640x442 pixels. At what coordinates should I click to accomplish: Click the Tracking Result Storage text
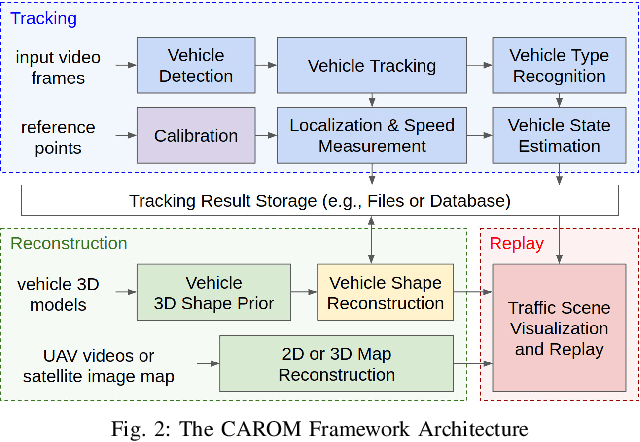tap(319, 201)
